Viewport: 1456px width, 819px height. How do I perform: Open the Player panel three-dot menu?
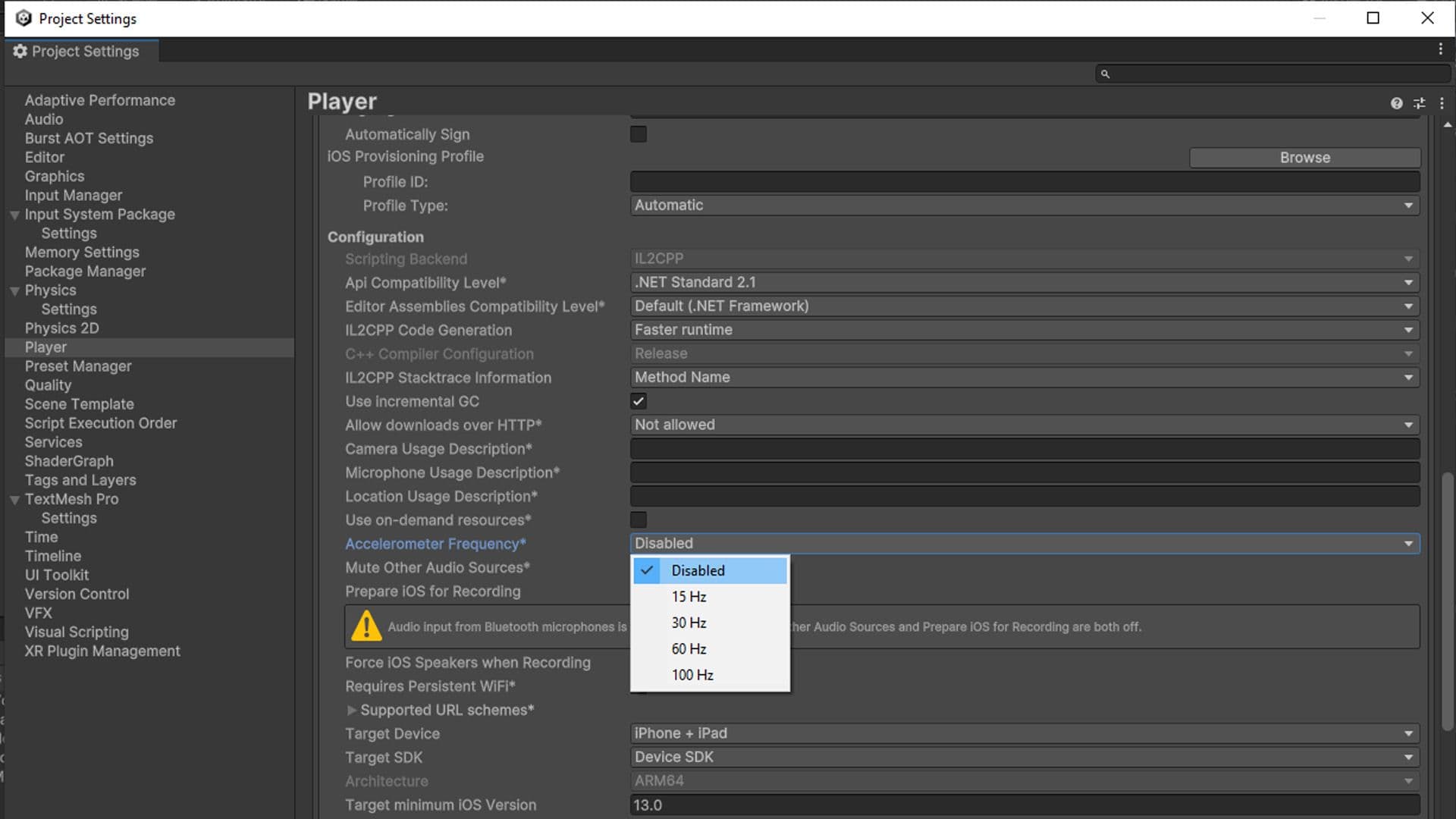click(1442, 103)
